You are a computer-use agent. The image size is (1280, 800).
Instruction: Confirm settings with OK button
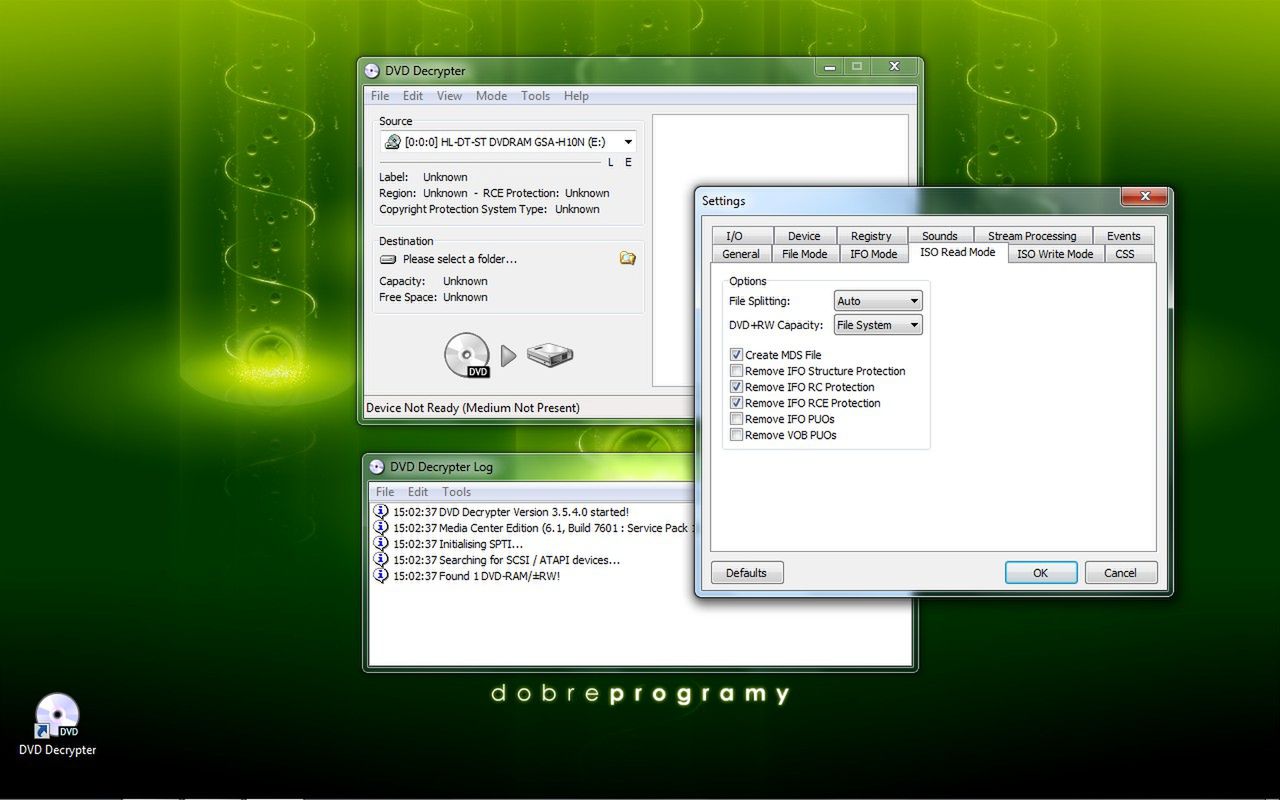pyautogui.click(x=1041, y=573)
